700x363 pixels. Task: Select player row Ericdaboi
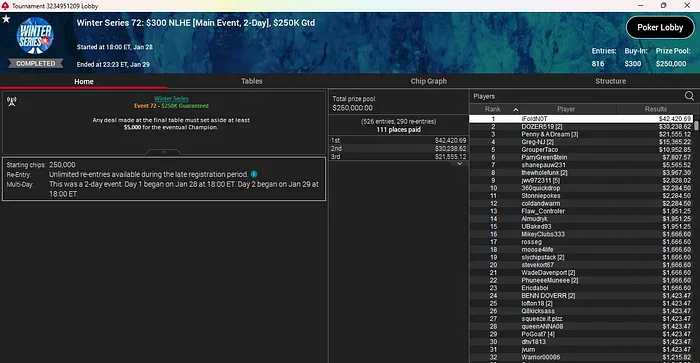(x=581, y=288)
